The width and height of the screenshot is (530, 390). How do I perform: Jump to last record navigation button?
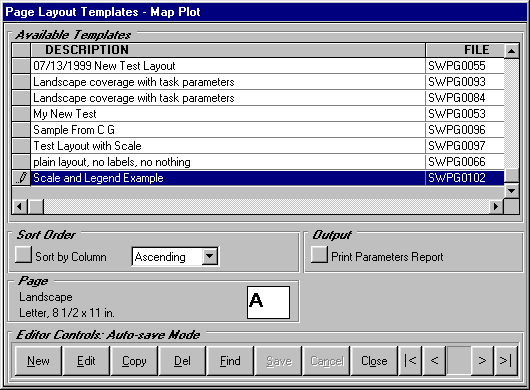(506, 361)
